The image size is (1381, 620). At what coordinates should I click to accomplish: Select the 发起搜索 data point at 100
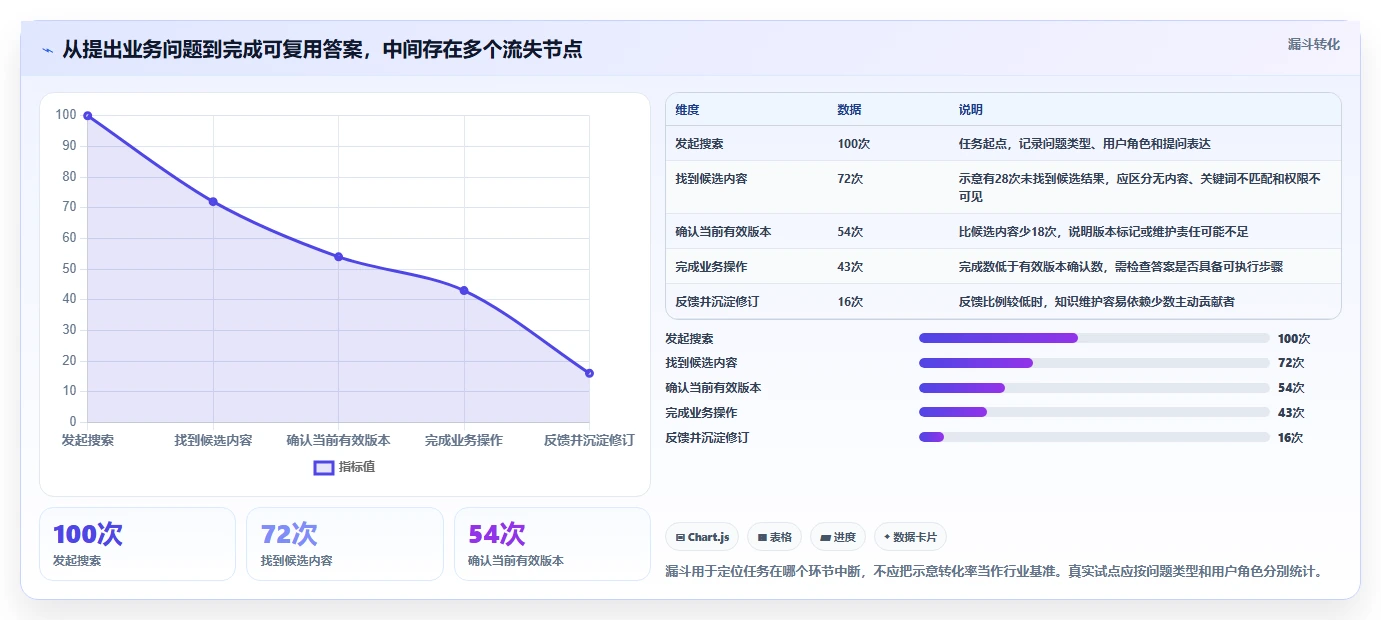pyautogui.click(x=88, y=116)
